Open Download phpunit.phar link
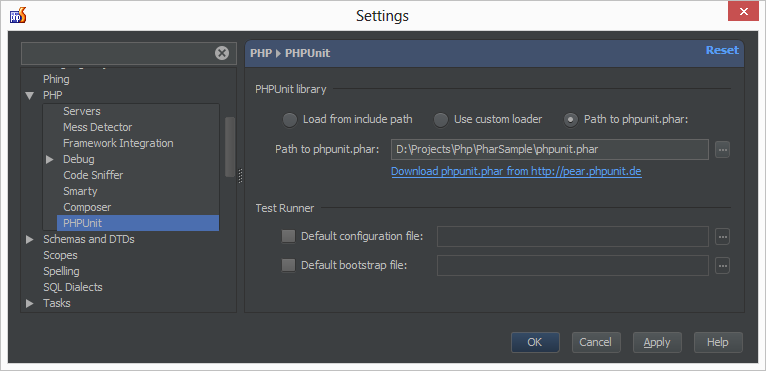Screen dimensions: 766x371 [x=516, y=172]
